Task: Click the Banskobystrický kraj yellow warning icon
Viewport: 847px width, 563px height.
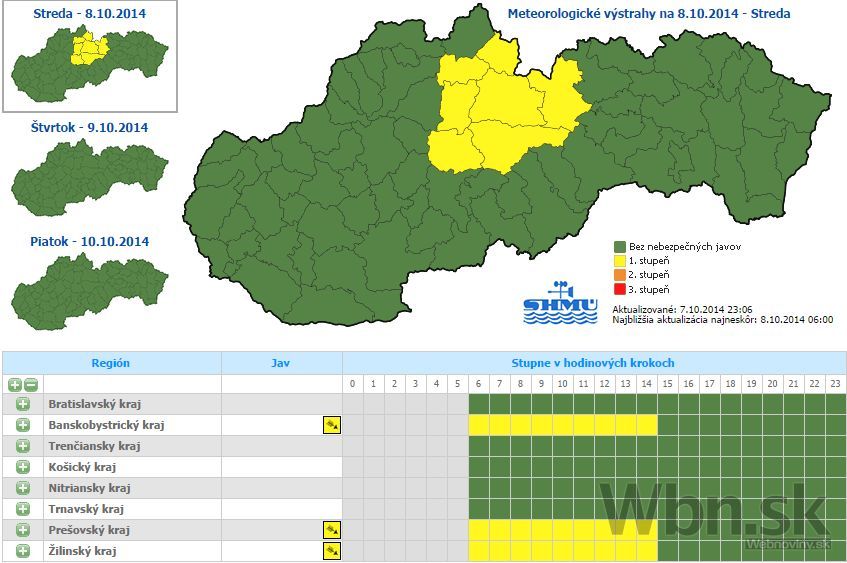Action: coord(332,425)
